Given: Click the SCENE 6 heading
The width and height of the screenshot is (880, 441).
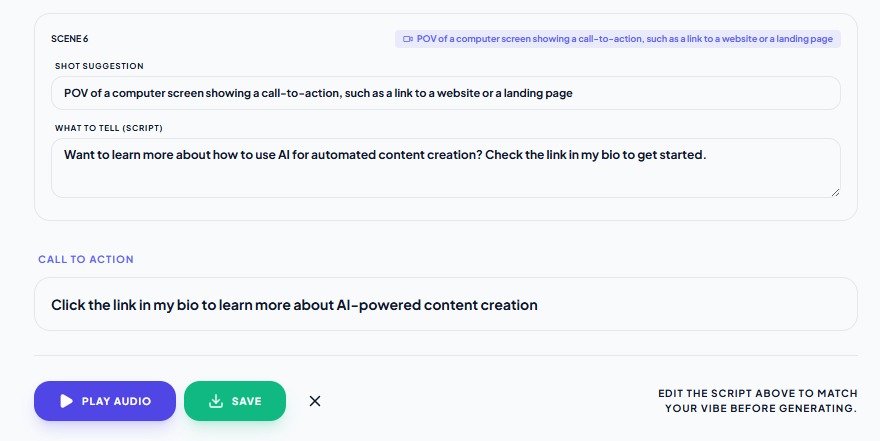Looking at the screenshot, I should (x=70, y=39).
